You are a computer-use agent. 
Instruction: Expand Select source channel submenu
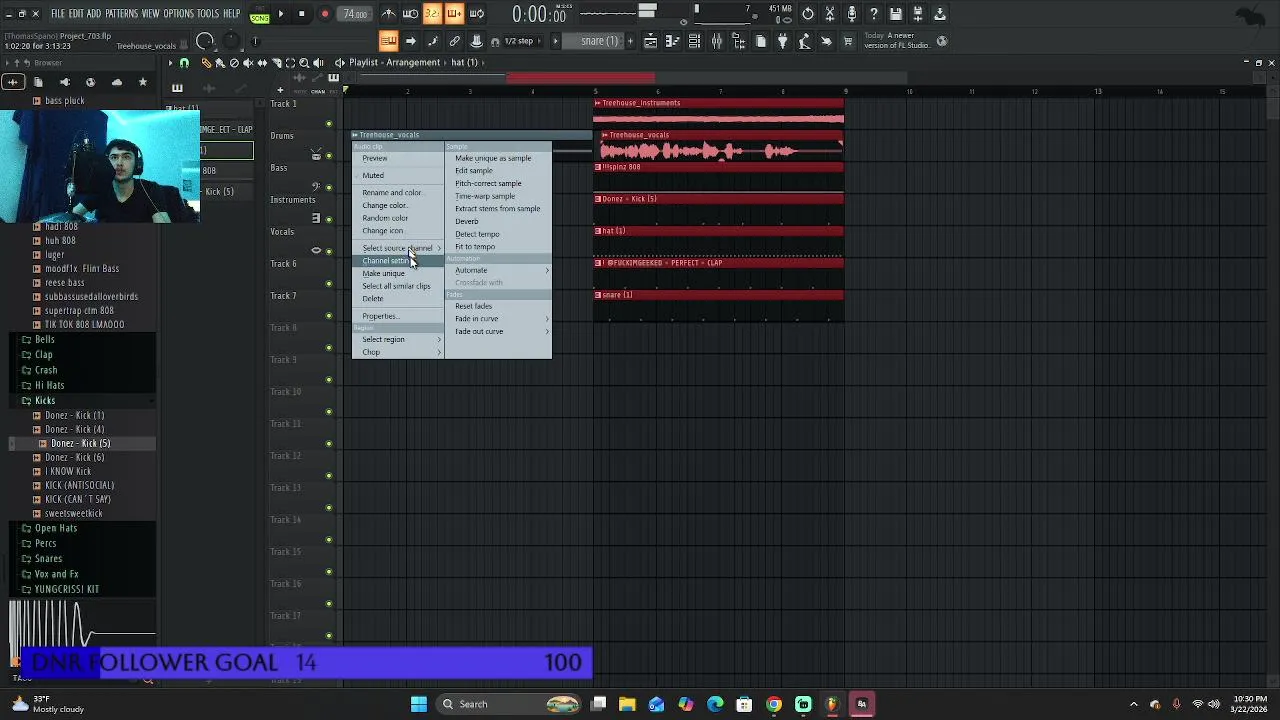(397, 248)
